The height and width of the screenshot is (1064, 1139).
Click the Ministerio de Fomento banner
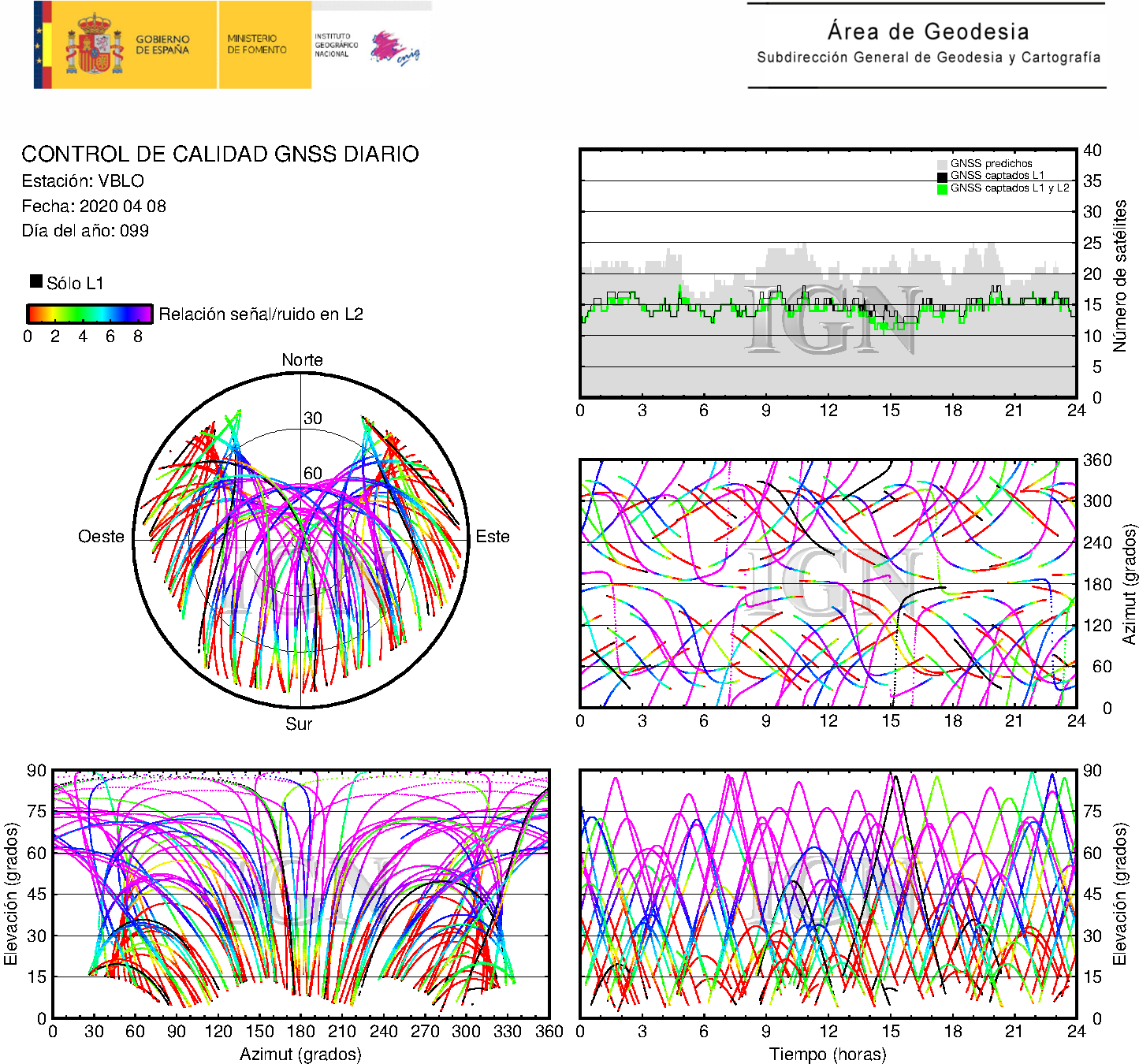coord(257,44)
